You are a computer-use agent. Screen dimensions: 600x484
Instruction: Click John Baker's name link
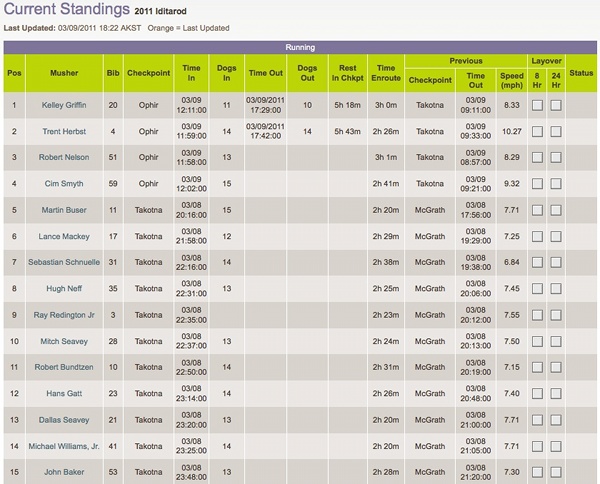[64, 472]
